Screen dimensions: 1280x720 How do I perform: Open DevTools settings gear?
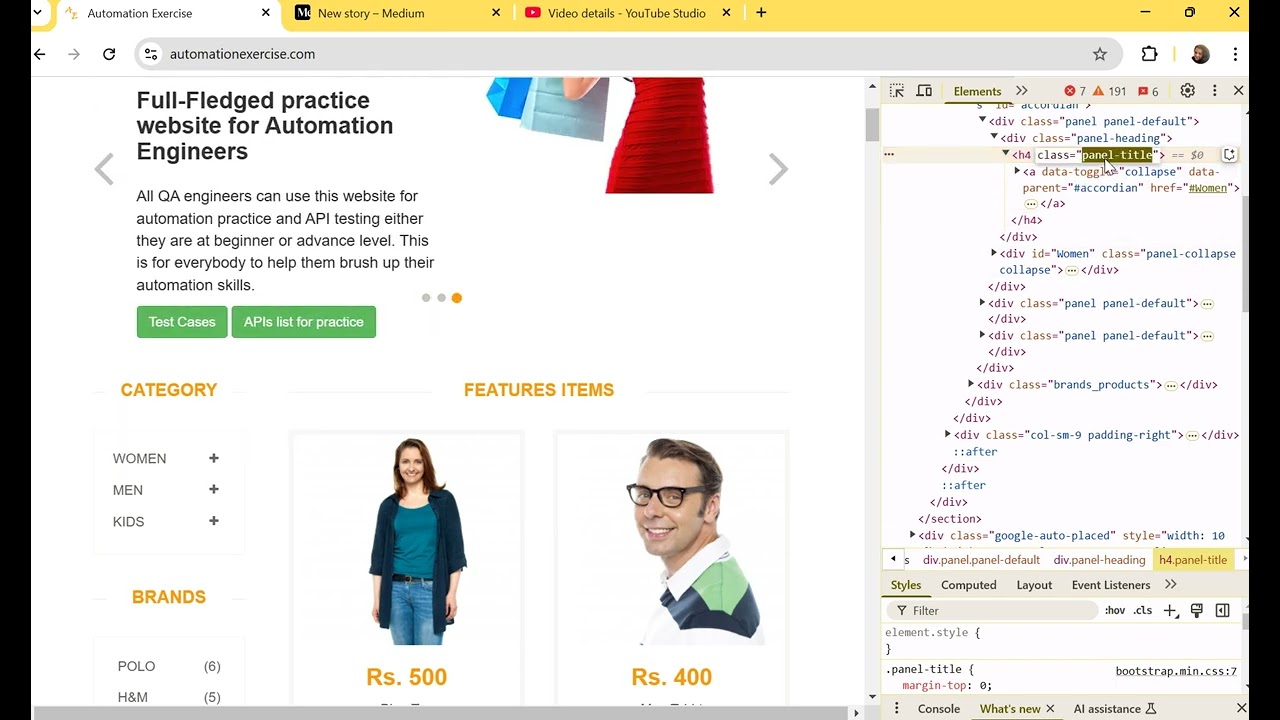click(1187, 91)
